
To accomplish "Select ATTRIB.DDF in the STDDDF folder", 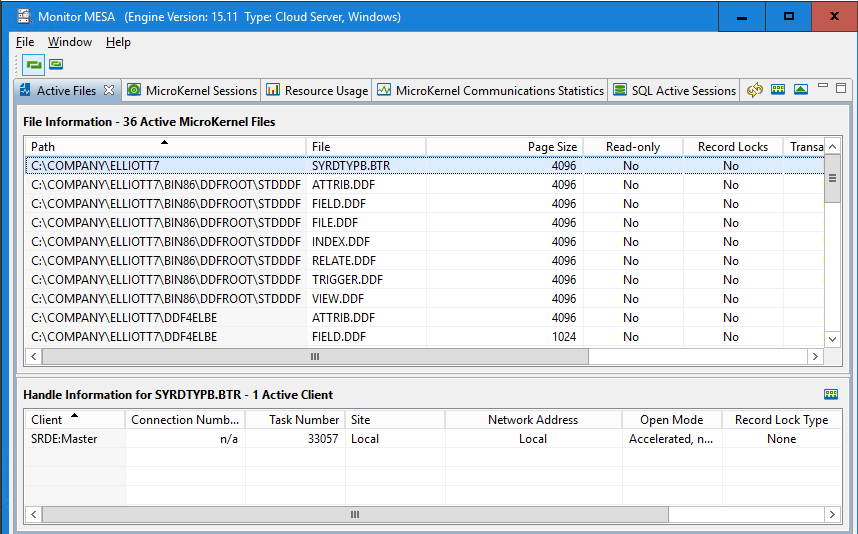I will point(424,184).
